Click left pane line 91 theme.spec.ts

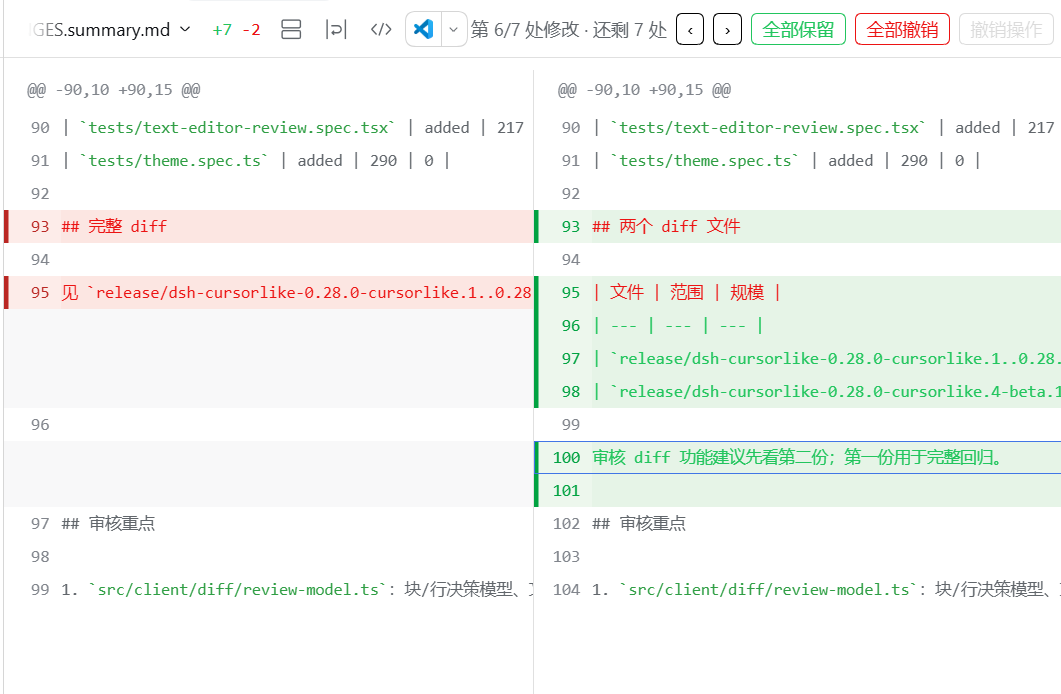click(269, 161)
